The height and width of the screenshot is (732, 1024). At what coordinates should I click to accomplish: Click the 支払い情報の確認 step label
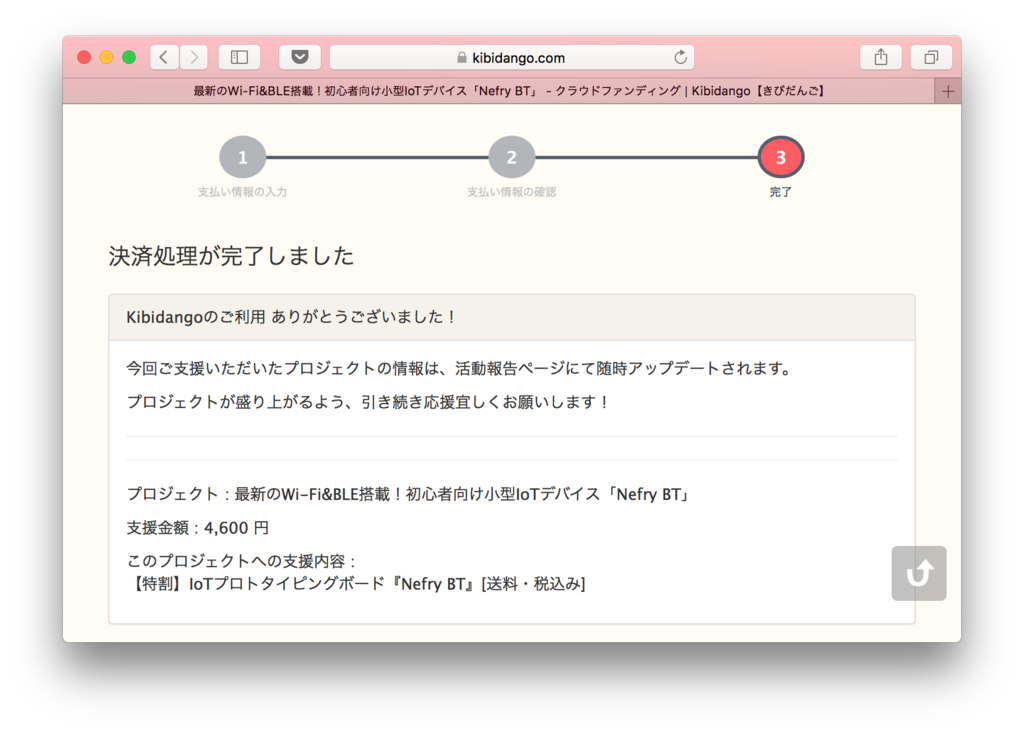click(511, 192)
